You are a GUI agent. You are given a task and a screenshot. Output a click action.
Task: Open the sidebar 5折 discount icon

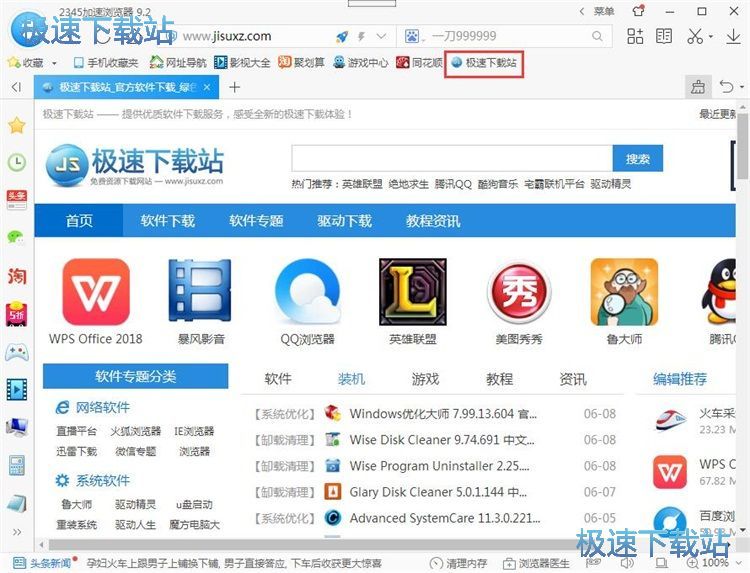pyautogui.click(x=17, y=314)
